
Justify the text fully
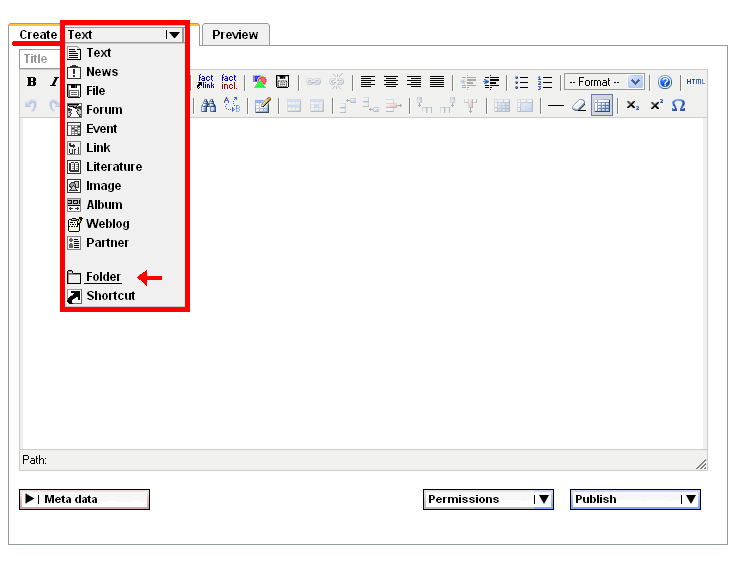pyautogui.click(x=437, y=82)
